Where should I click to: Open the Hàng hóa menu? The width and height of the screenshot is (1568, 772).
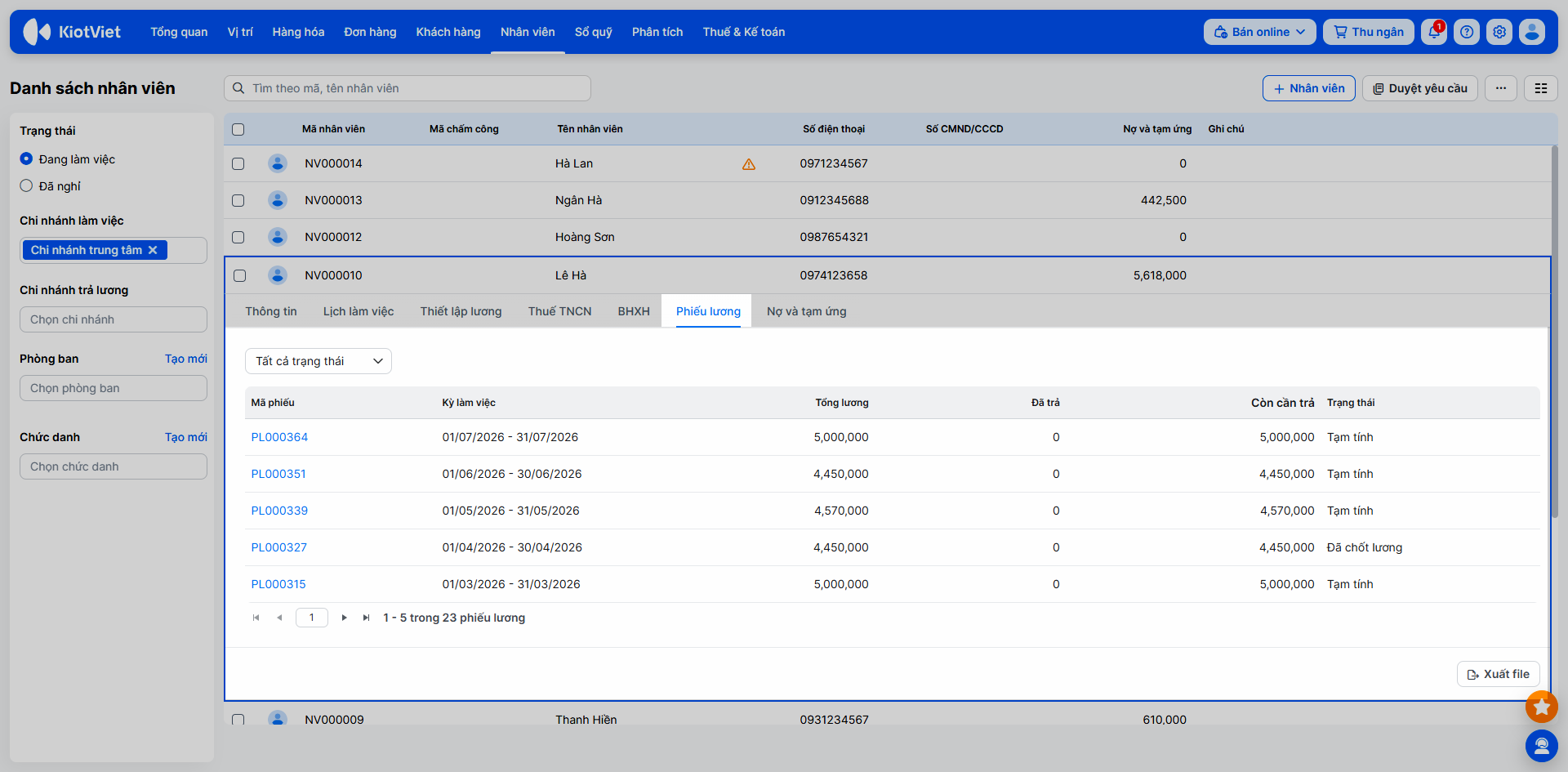tap(298, 32)
